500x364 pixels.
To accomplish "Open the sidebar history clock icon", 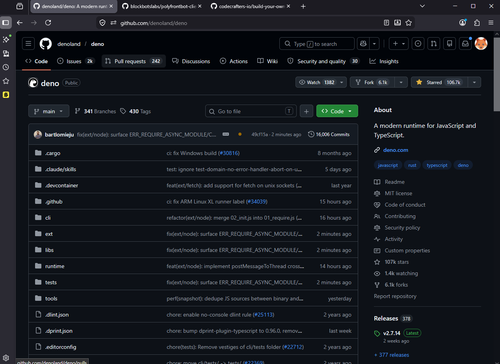I will coord(6,67).
